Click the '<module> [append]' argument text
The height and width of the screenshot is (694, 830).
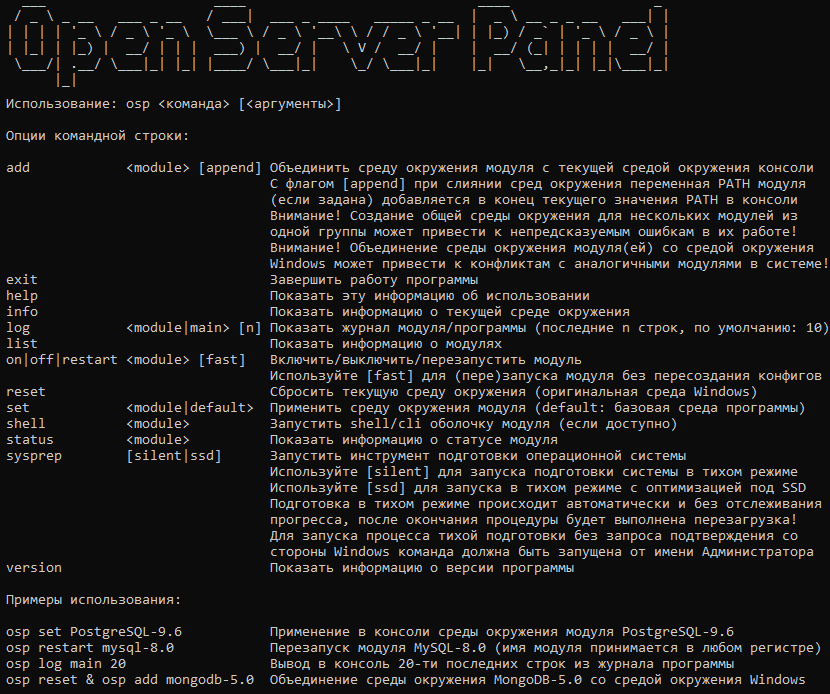(194, 168)
